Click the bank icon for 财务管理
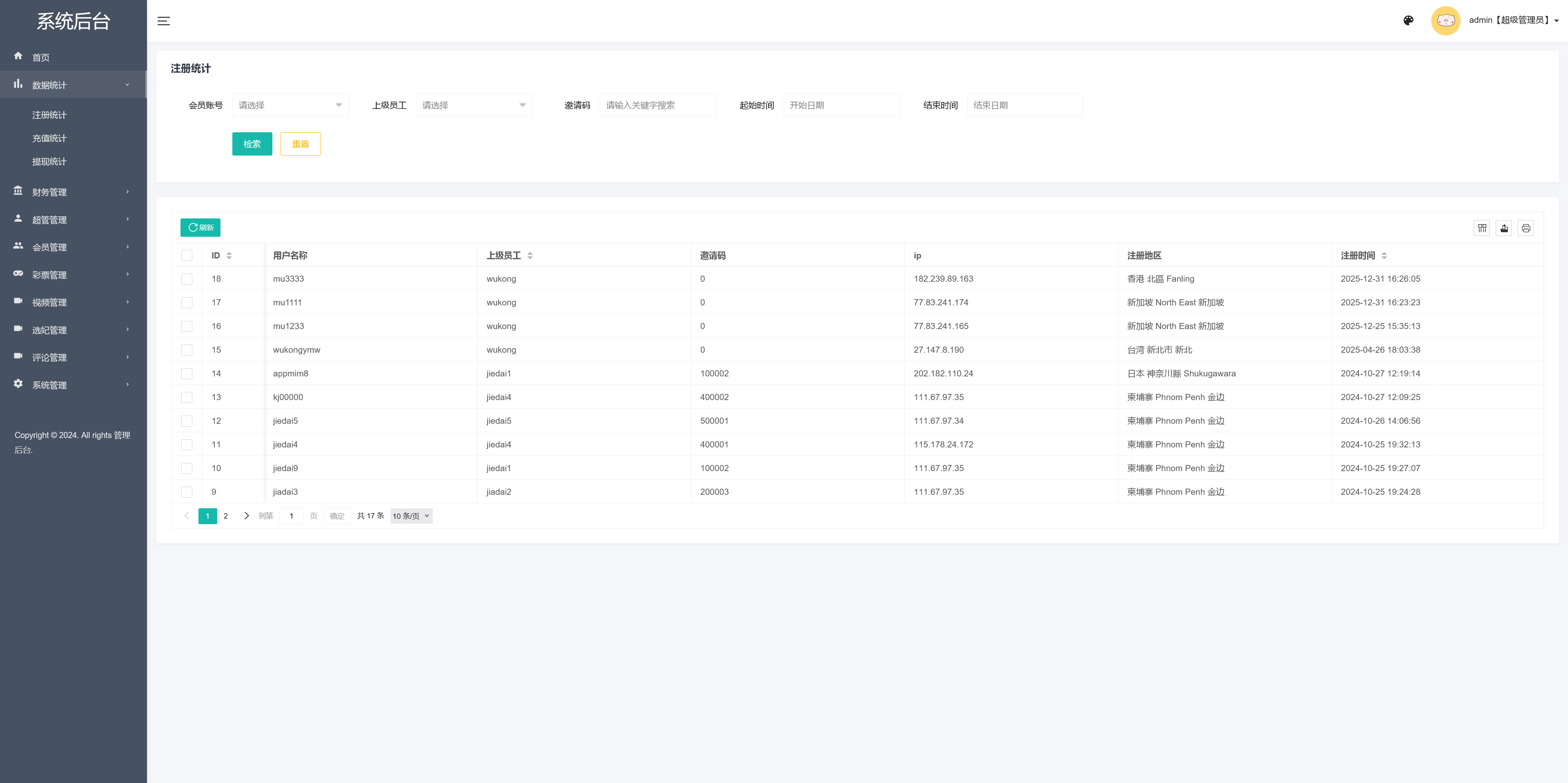 tap(18, 191)
